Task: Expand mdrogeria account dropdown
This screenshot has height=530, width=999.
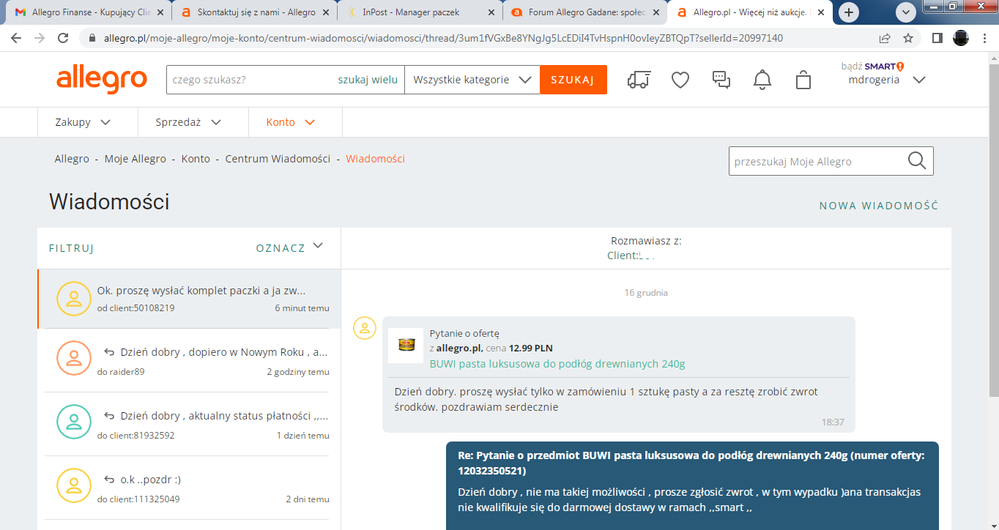Action: 919,80
